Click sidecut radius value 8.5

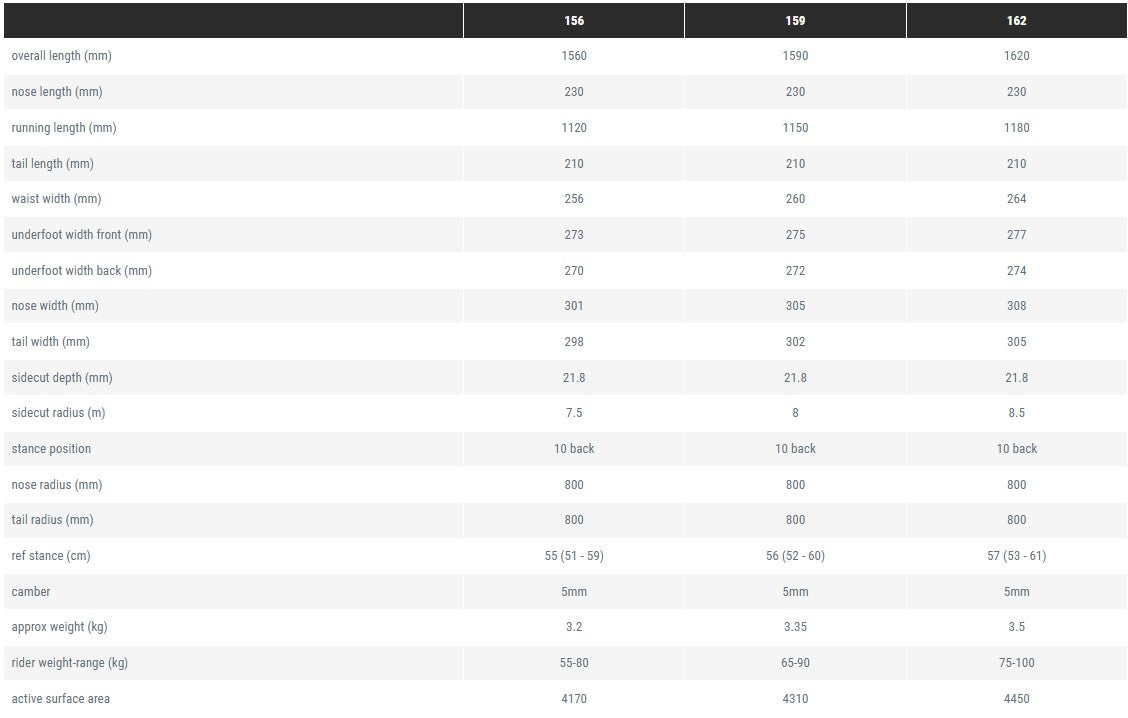click(x=1016, y=413)
